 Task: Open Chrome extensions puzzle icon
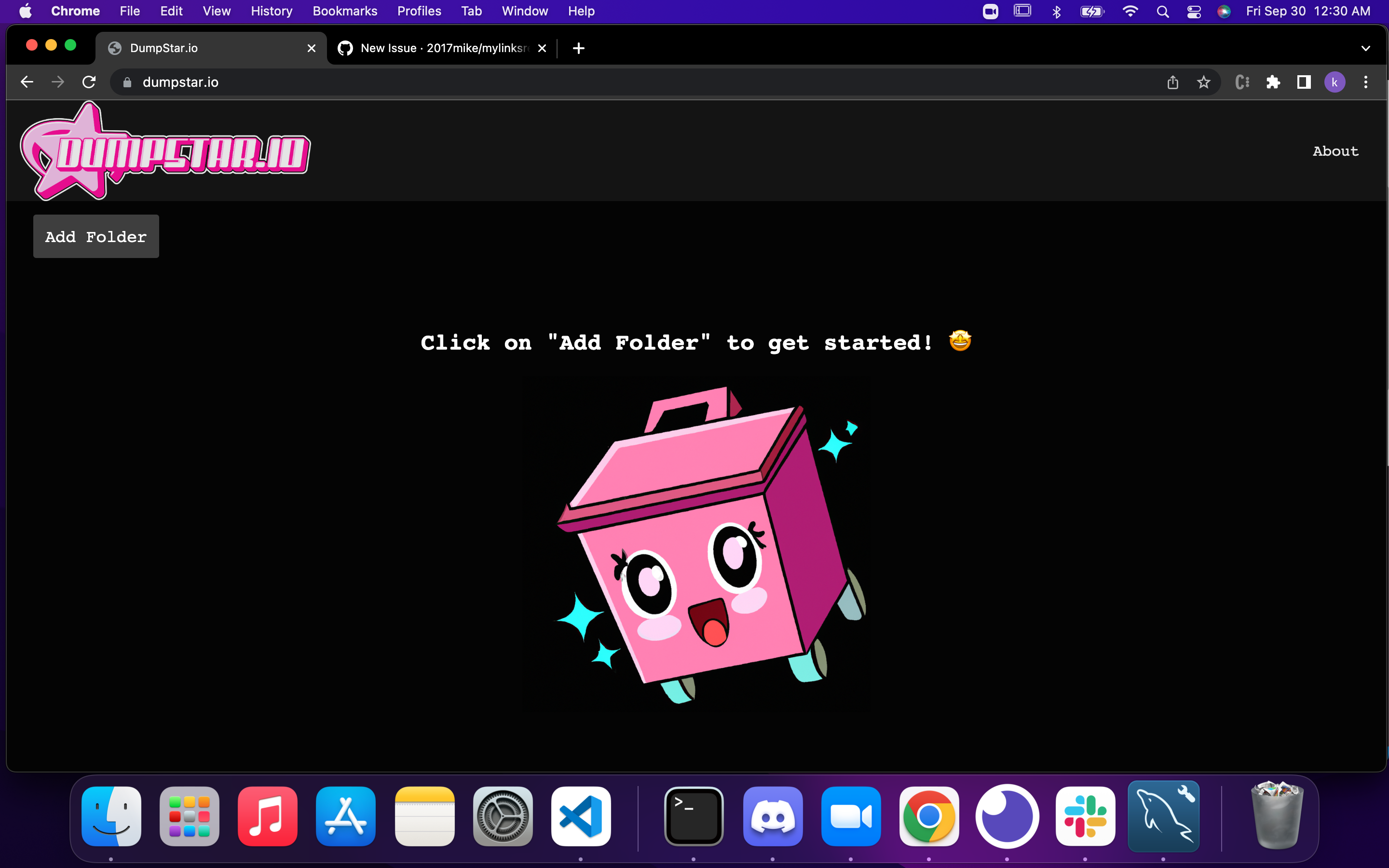[x=1273, y=82]
